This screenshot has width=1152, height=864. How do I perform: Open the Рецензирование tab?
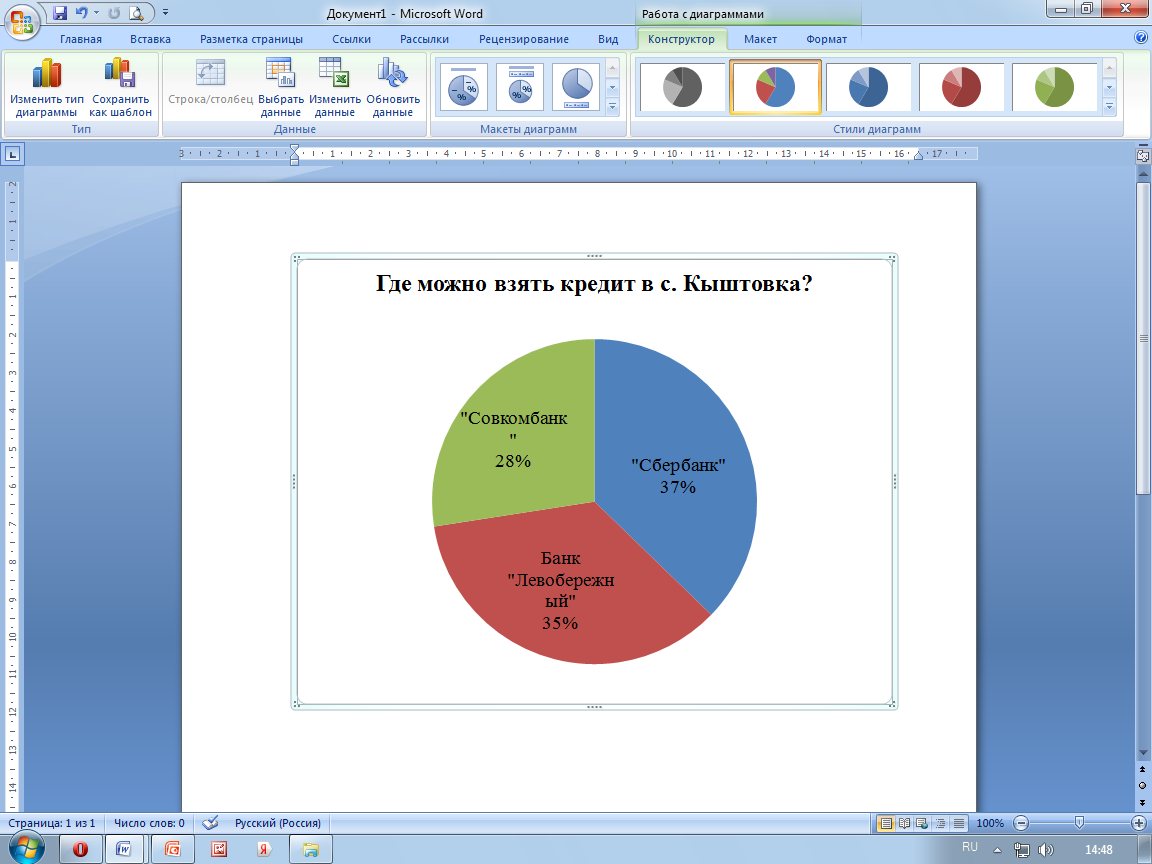[524, 39]
